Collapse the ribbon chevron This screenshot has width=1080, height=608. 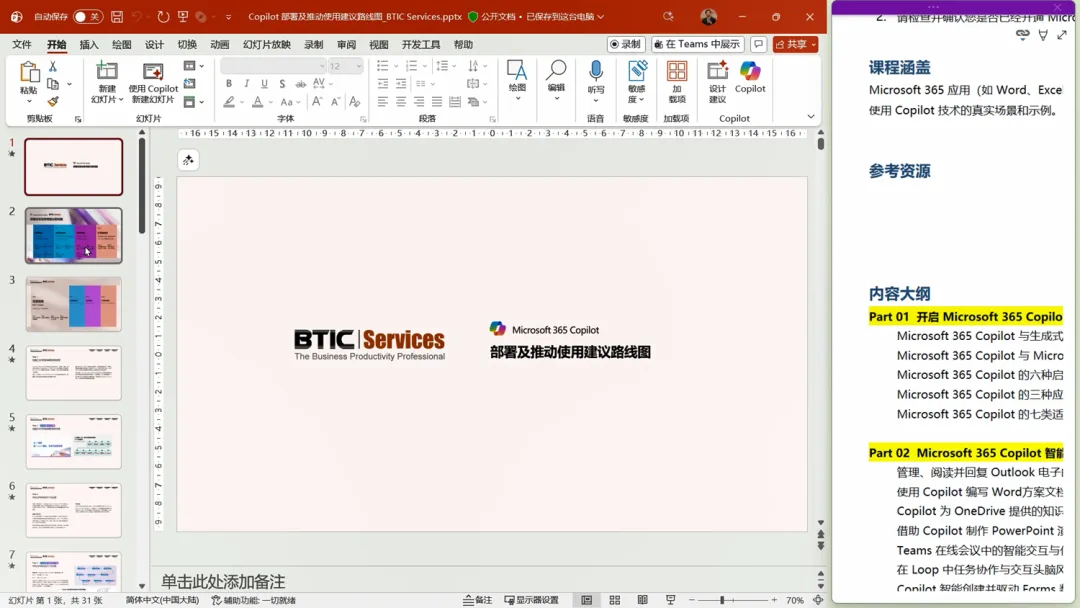(x=811, y=116)
